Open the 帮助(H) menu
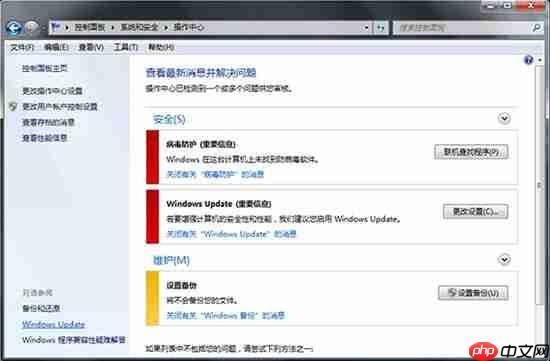The image size is (550, 361). click(161, 47)
